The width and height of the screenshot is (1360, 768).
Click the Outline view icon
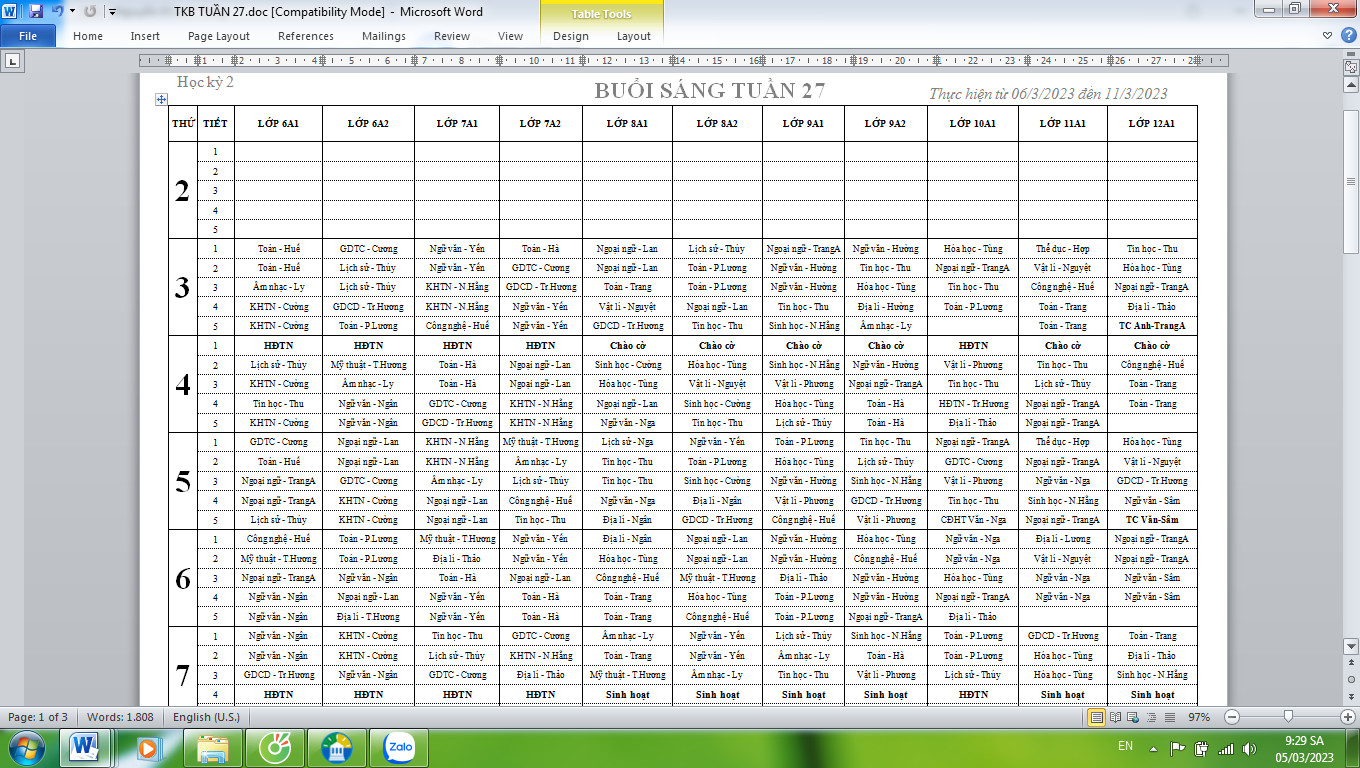(1151, 717)
